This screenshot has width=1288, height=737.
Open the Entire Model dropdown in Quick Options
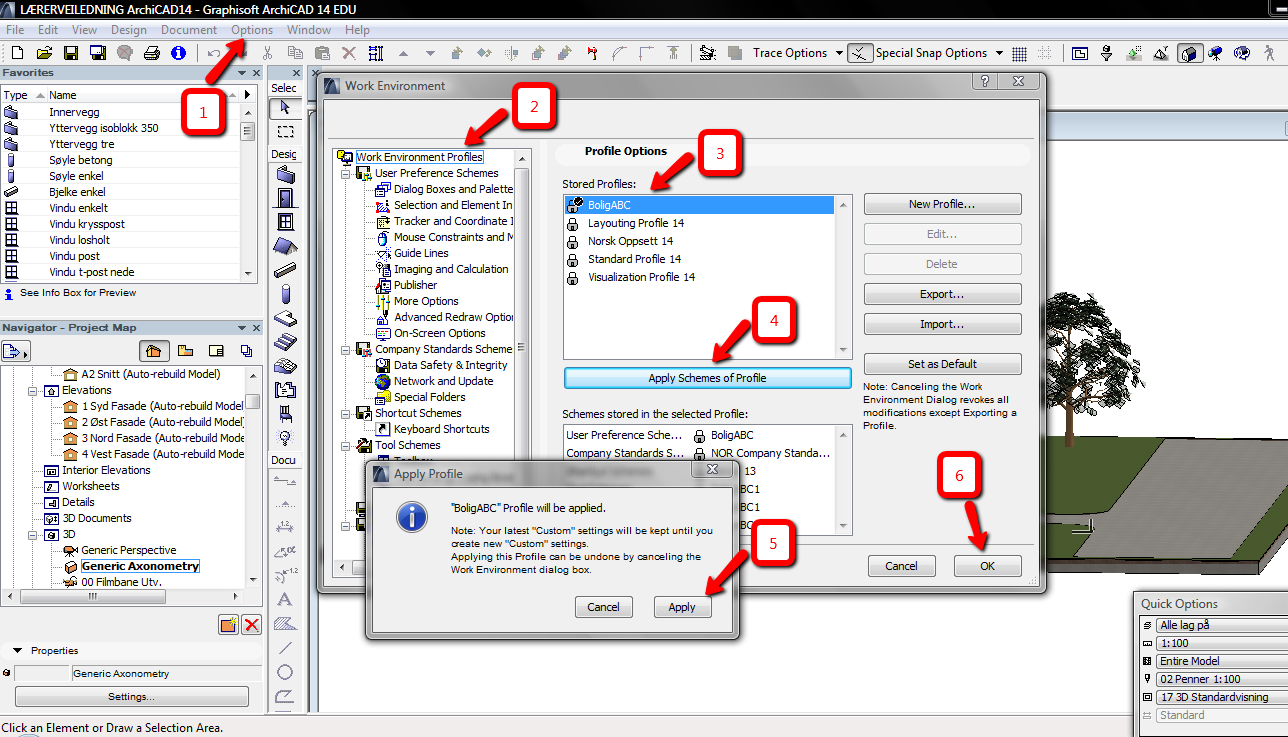(1222, 661)
